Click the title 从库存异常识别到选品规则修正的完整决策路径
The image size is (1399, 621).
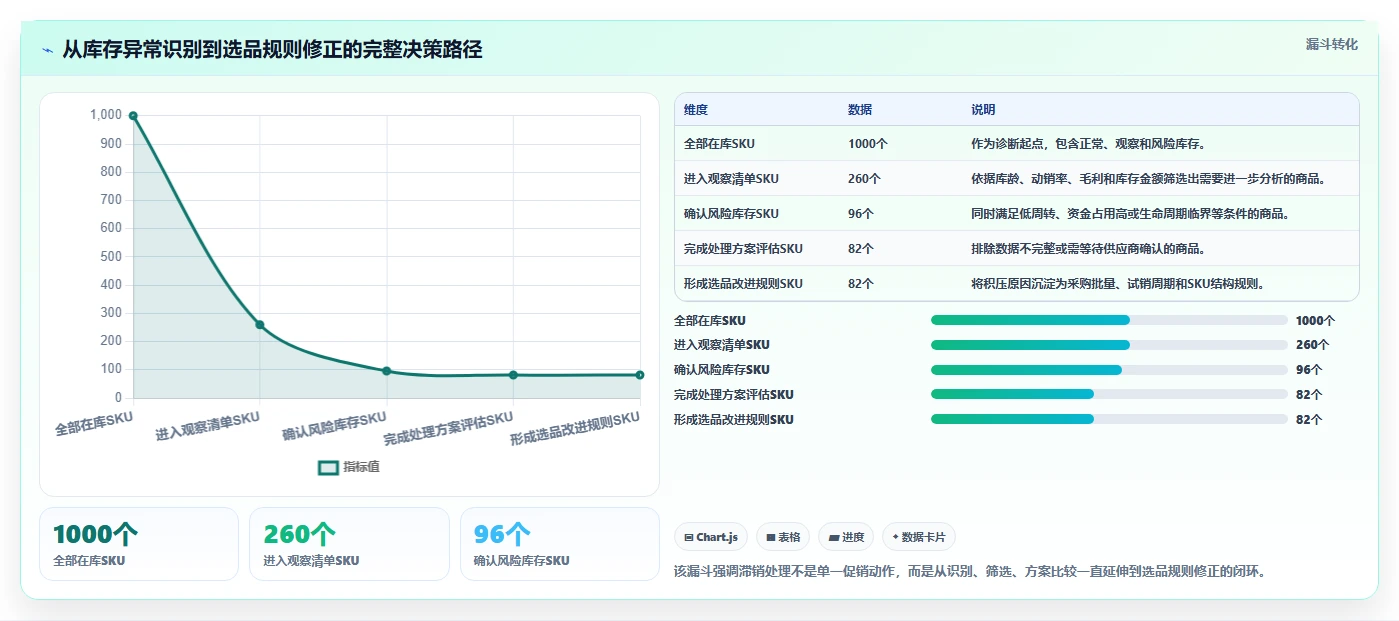point(272,50)
